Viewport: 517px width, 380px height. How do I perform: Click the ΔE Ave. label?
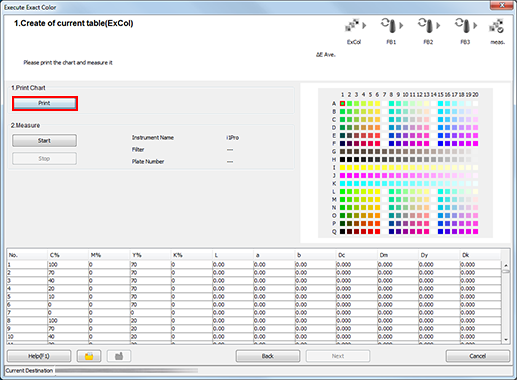click(x=326, y=55)
